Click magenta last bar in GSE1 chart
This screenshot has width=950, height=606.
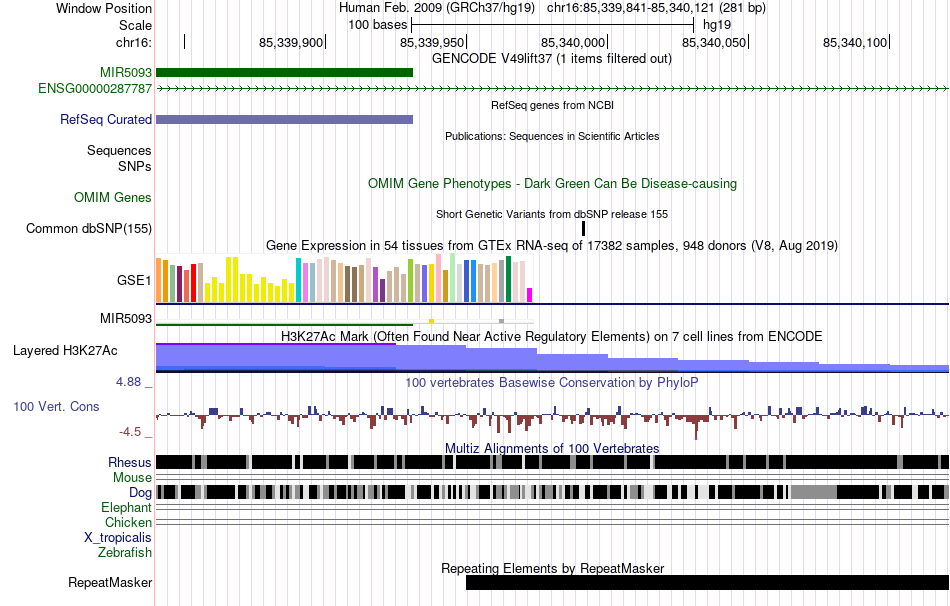point(530,295)
